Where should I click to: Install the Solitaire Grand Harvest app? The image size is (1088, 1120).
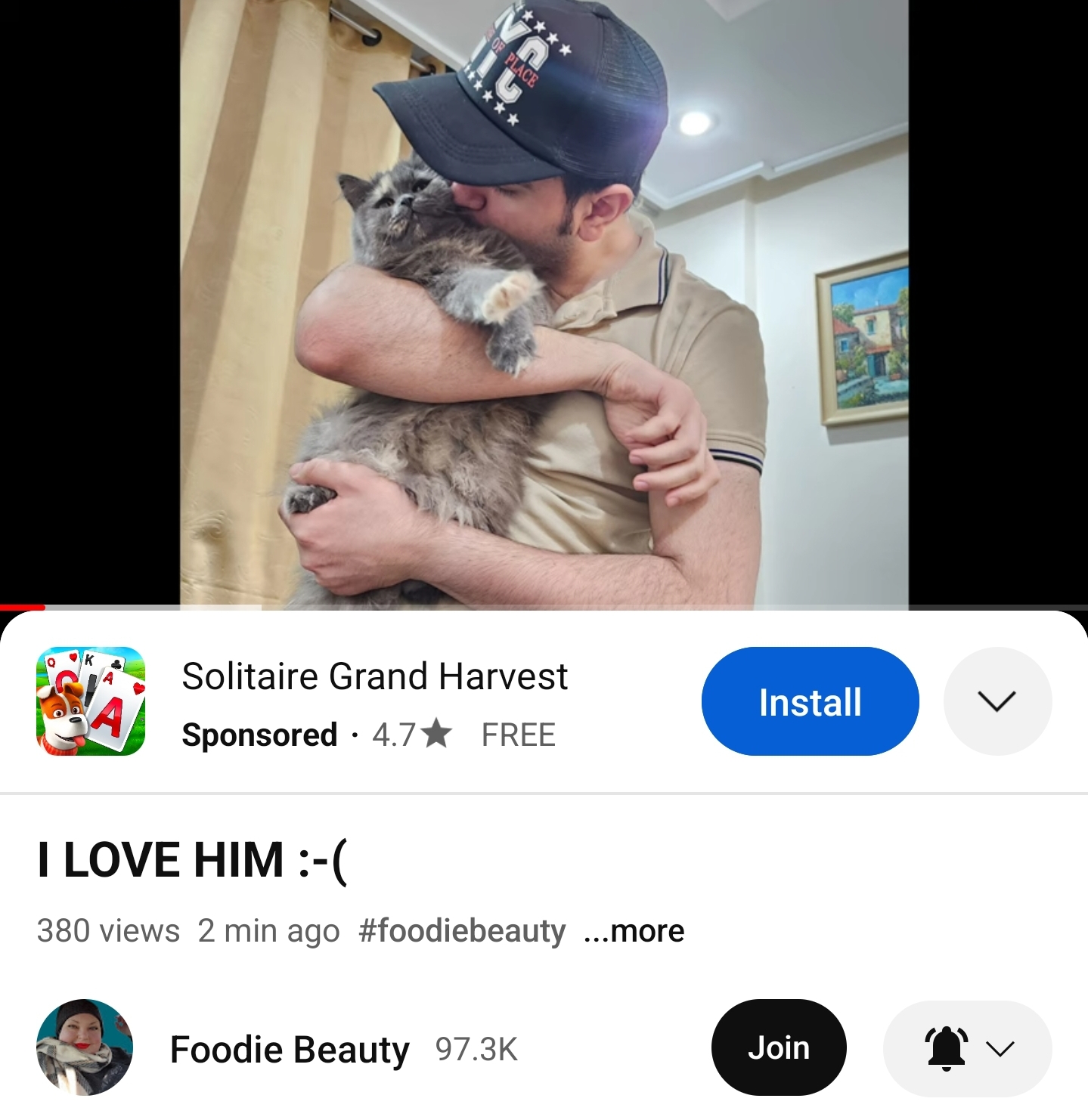pos(810,701)
